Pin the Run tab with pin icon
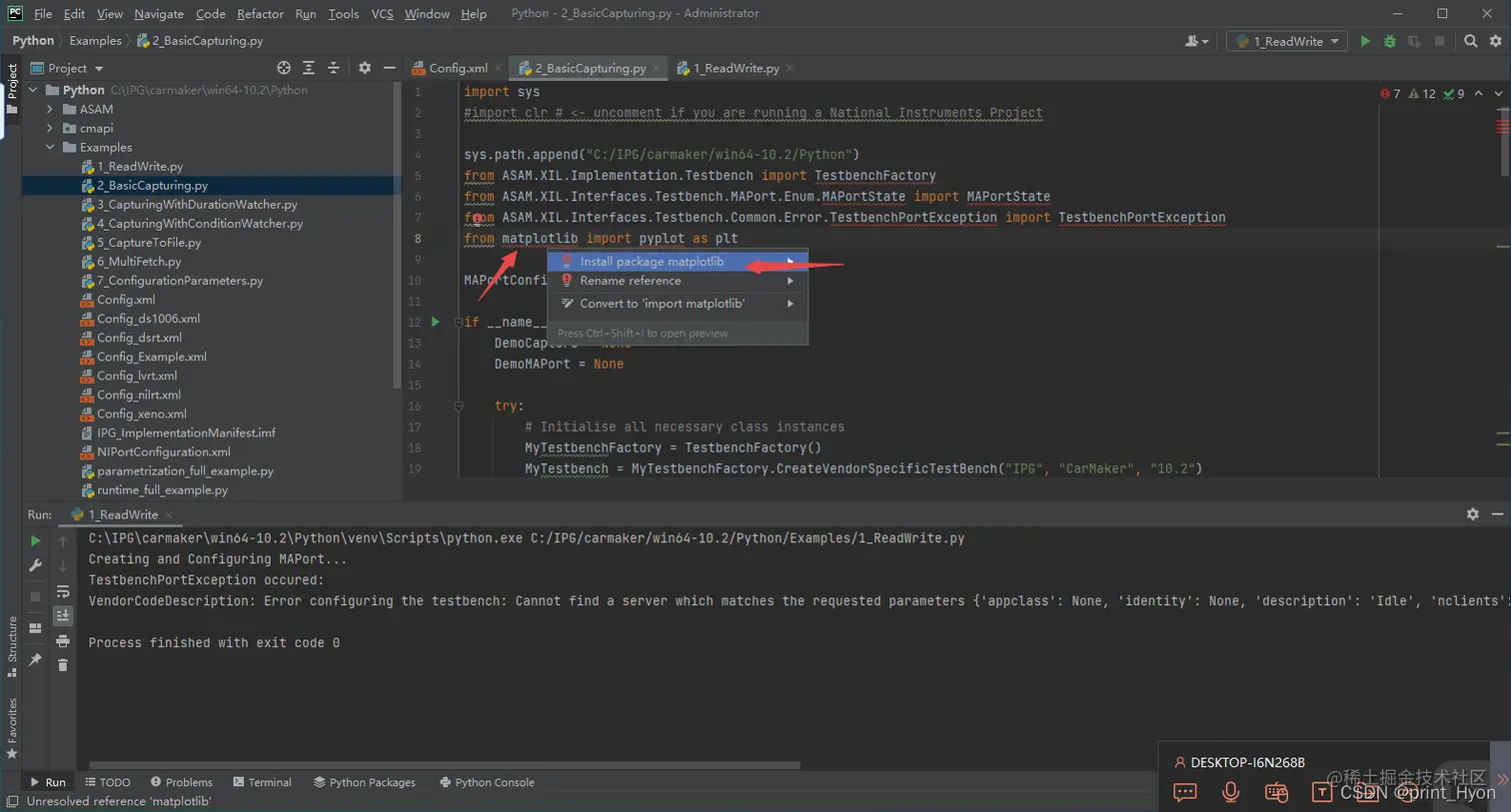This screenshot has width=1511, height=812. coord(35,659)
